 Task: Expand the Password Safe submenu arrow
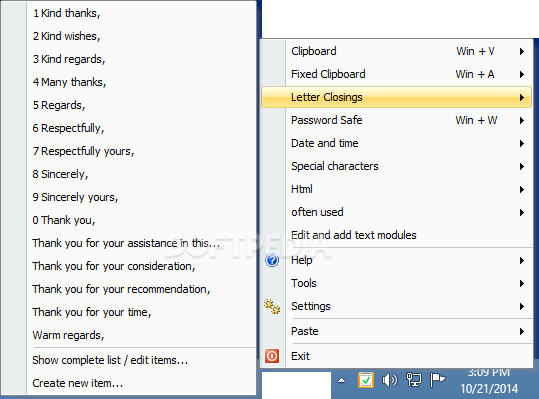tap(522, 120)
